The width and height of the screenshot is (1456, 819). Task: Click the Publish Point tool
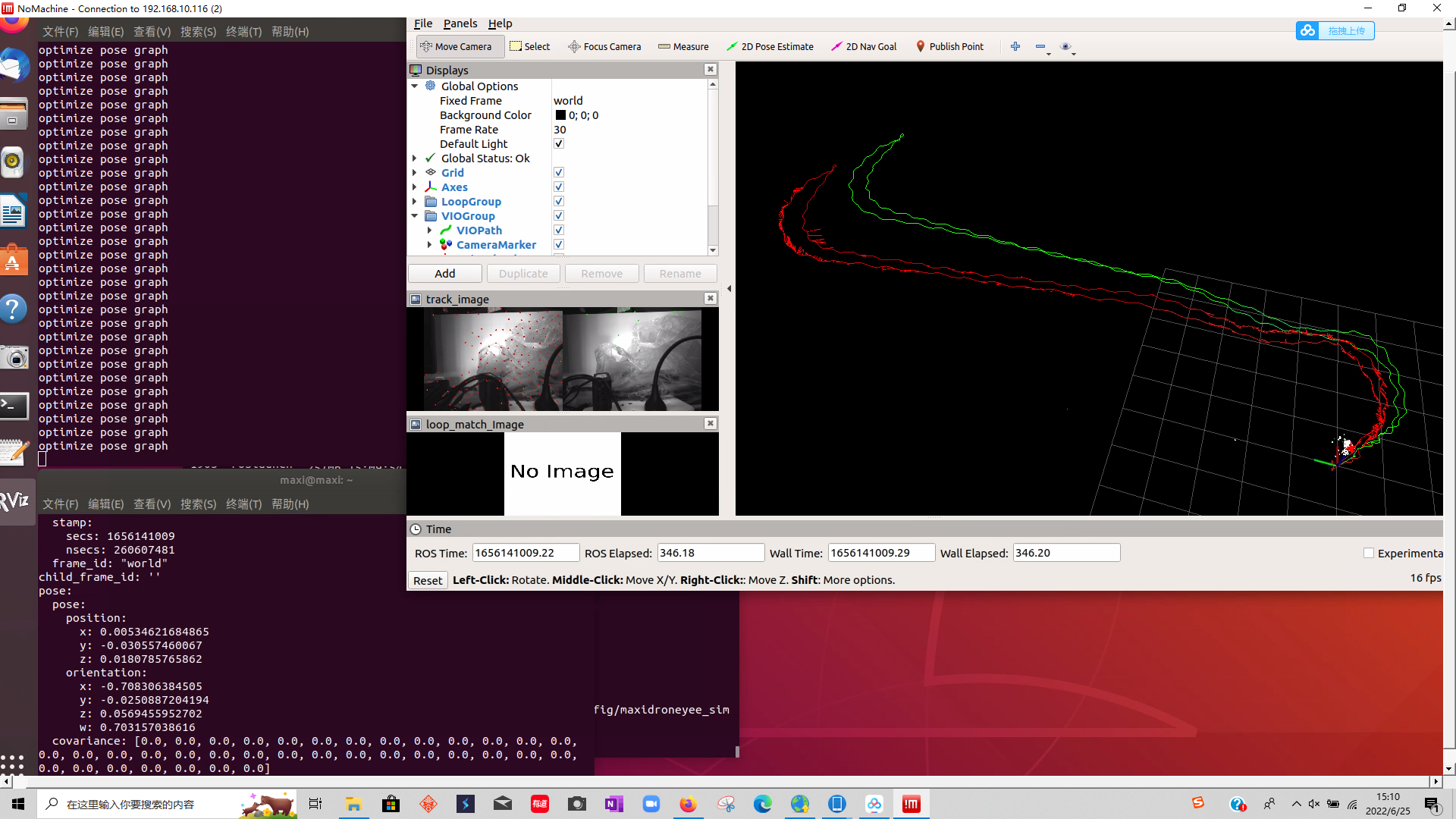(x=949, y=46)
